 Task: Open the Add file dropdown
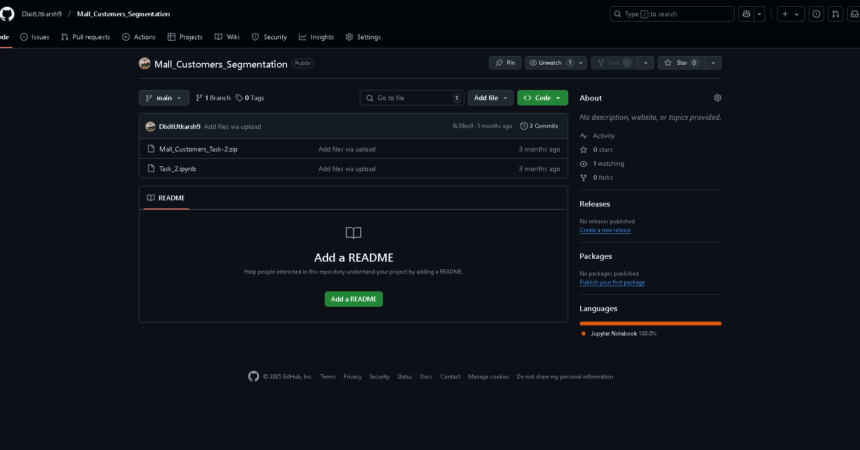pos(491,98)
